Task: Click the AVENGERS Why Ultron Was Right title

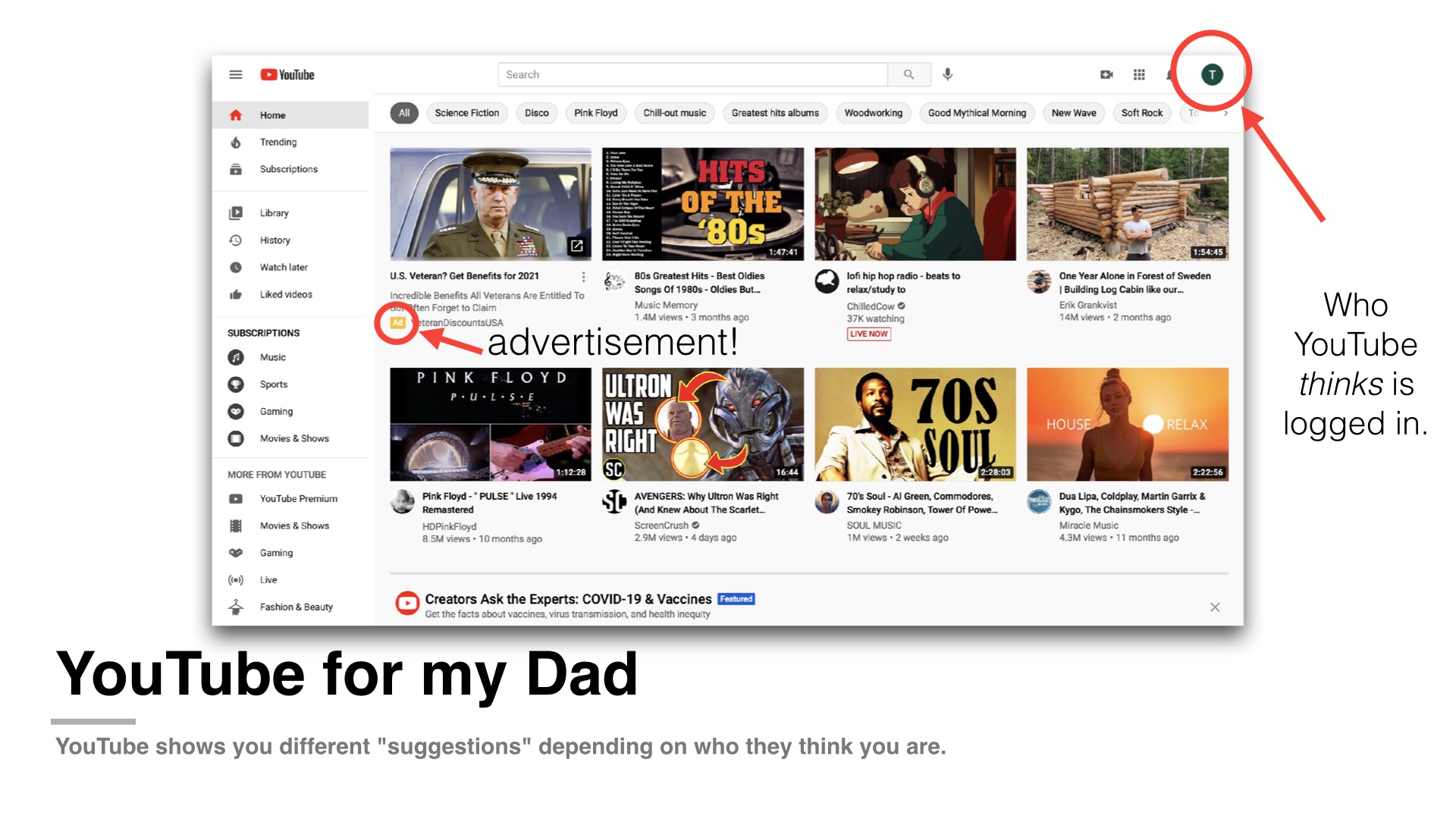Action: point(706,503)
